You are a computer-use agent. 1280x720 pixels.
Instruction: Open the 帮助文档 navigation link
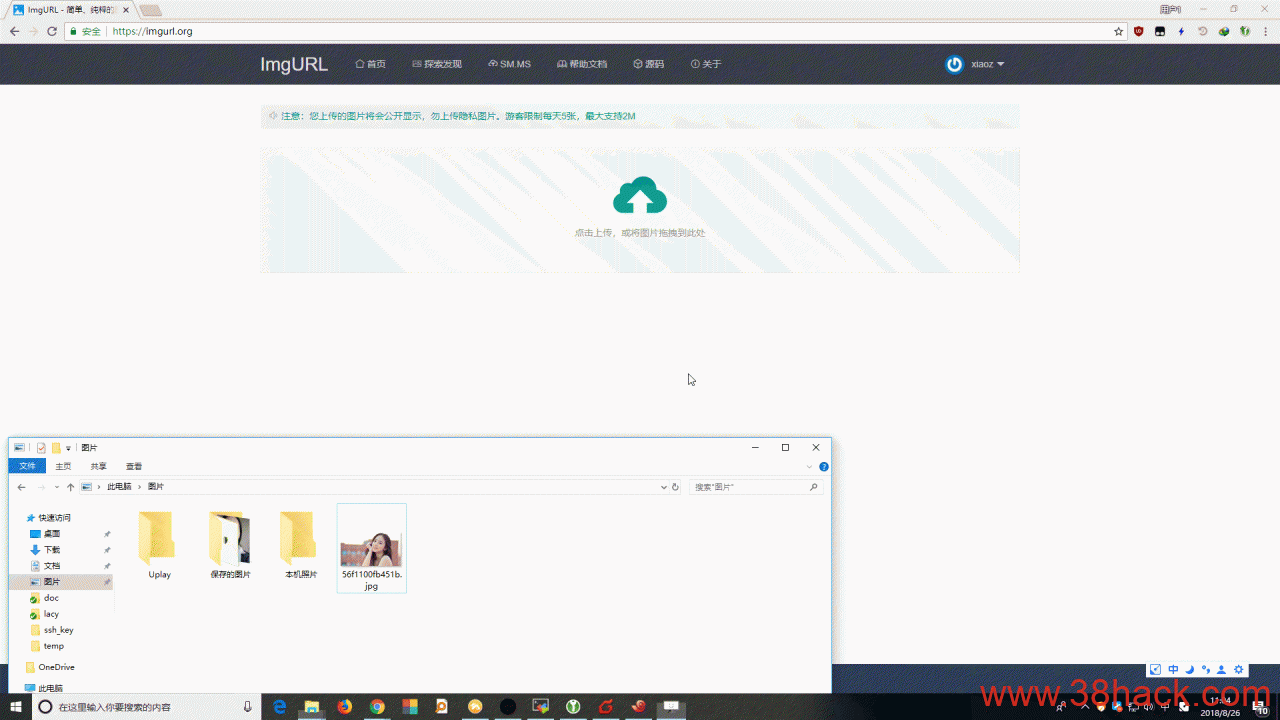(x=582, y=64)
